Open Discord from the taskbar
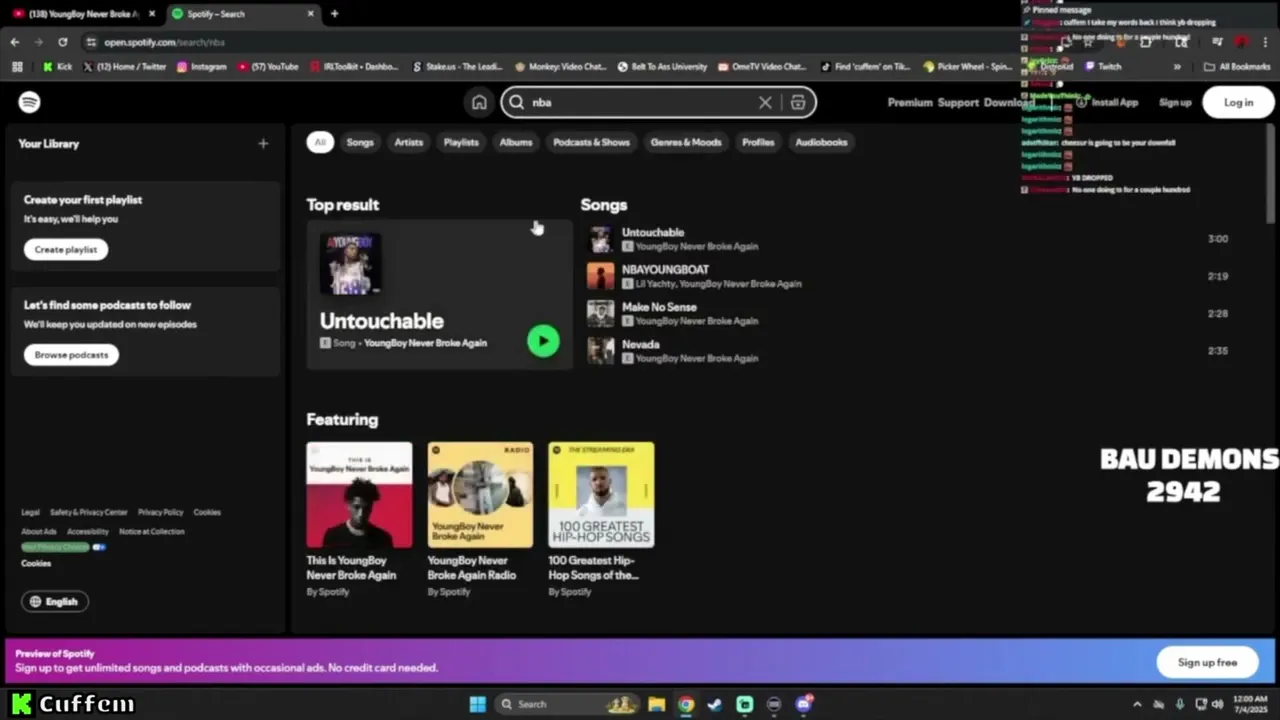1280x720 pixels. (803, 704)
